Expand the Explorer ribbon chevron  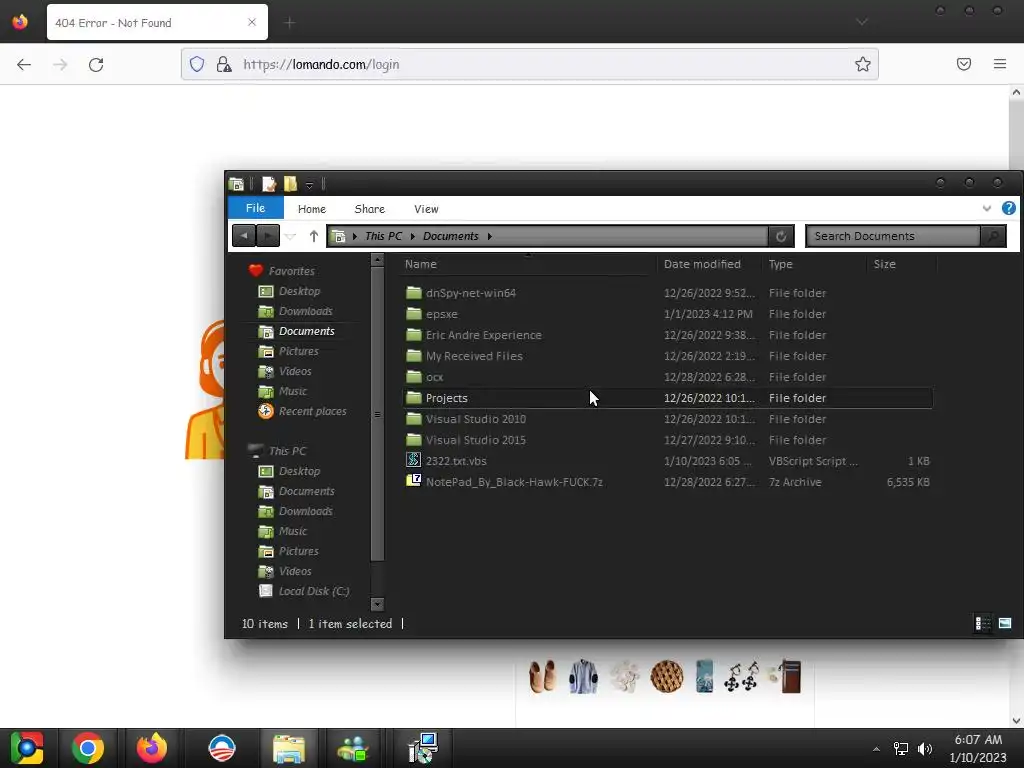(x=986, y=208)
